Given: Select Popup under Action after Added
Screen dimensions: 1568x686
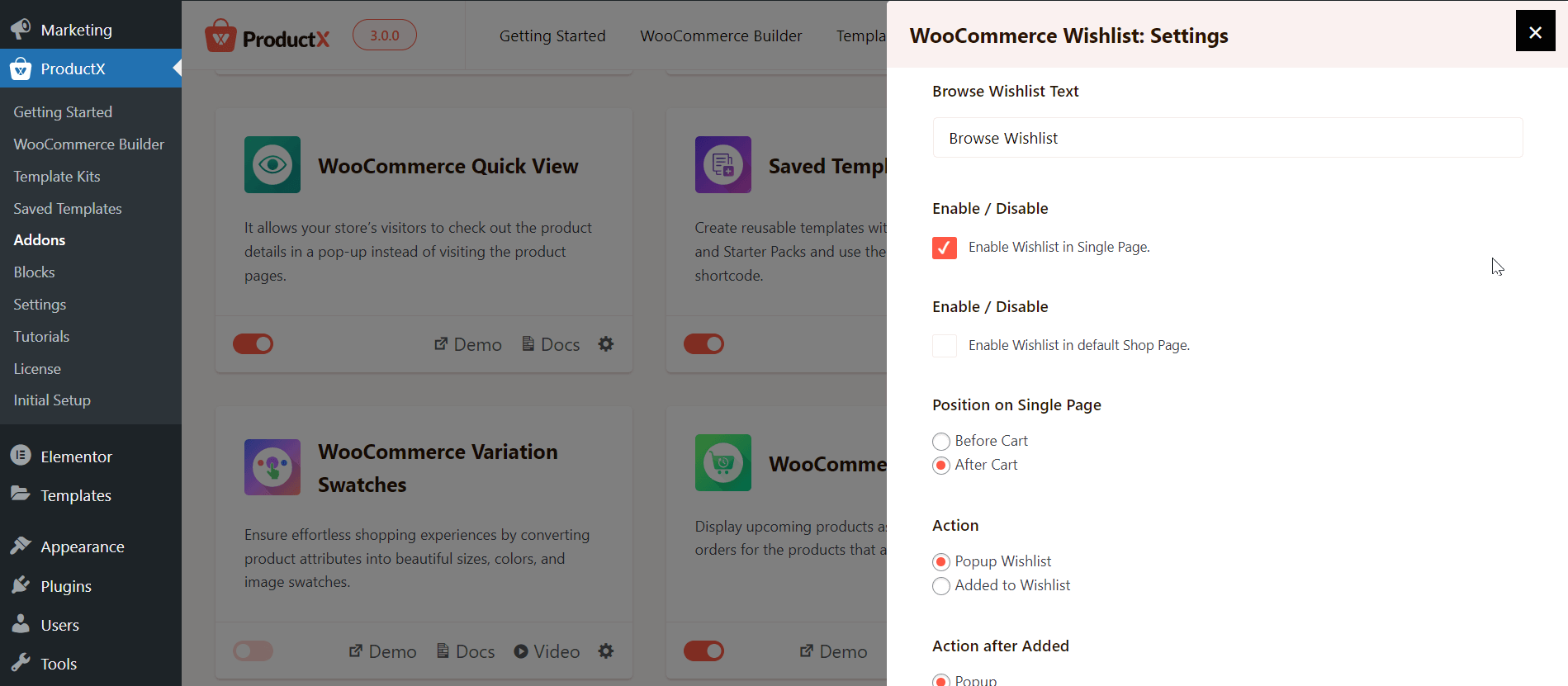Looking at the screenshot, I should tap(941, 680).
